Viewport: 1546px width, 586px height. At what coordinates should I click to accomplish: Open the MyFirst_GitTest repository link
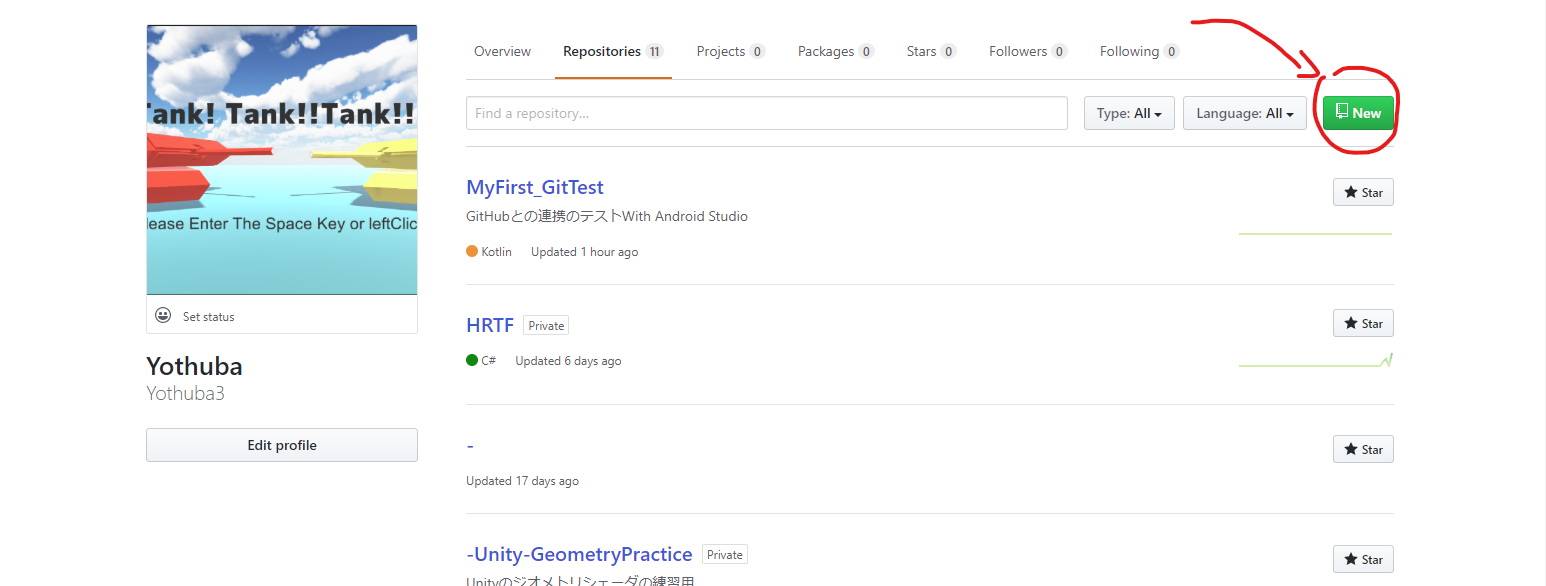coord(535,187)
